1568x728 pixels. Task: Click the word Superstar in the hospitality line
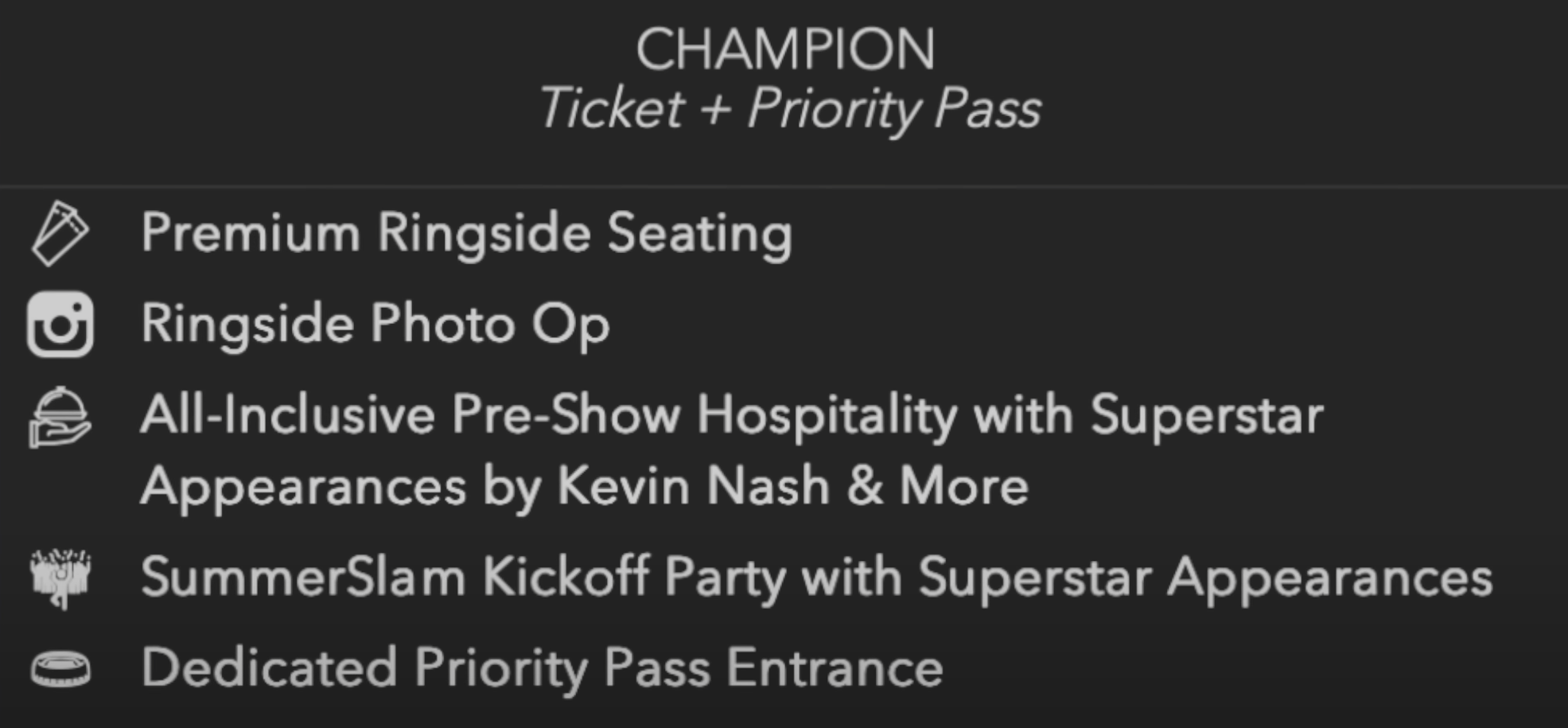[x=1206, y=415]
